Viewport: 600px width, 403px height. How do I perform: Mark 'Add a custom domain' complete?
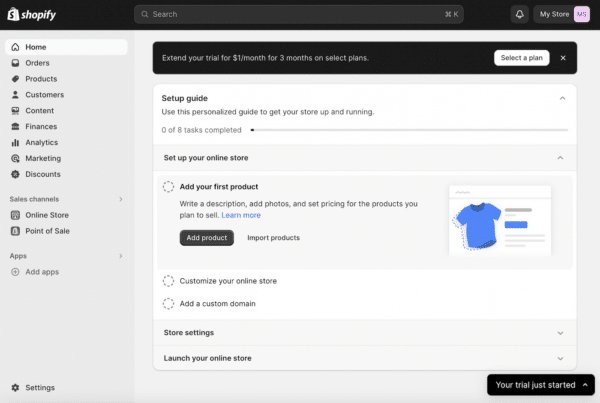168,303
